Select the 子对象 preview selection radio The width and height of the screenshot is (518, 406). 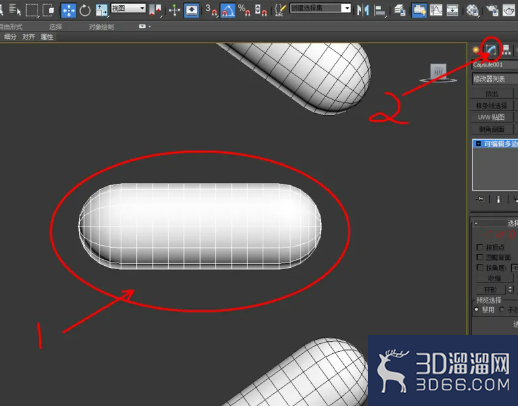(x=501, y=310)
